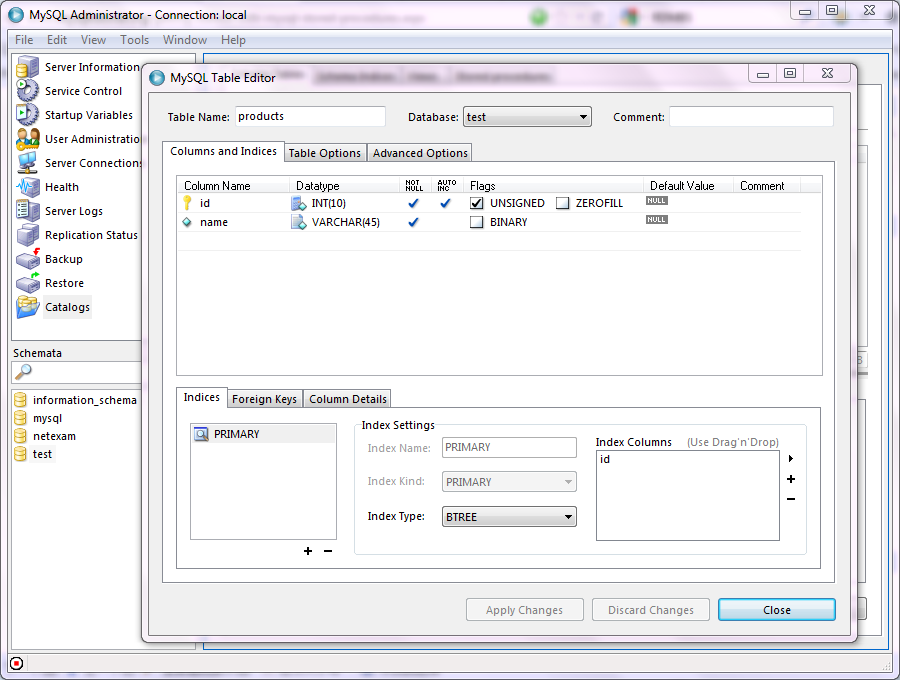The image size is (900, 680).
Task: Select test schema database icon
Action: pyautogui.click(x=20, y=454)
